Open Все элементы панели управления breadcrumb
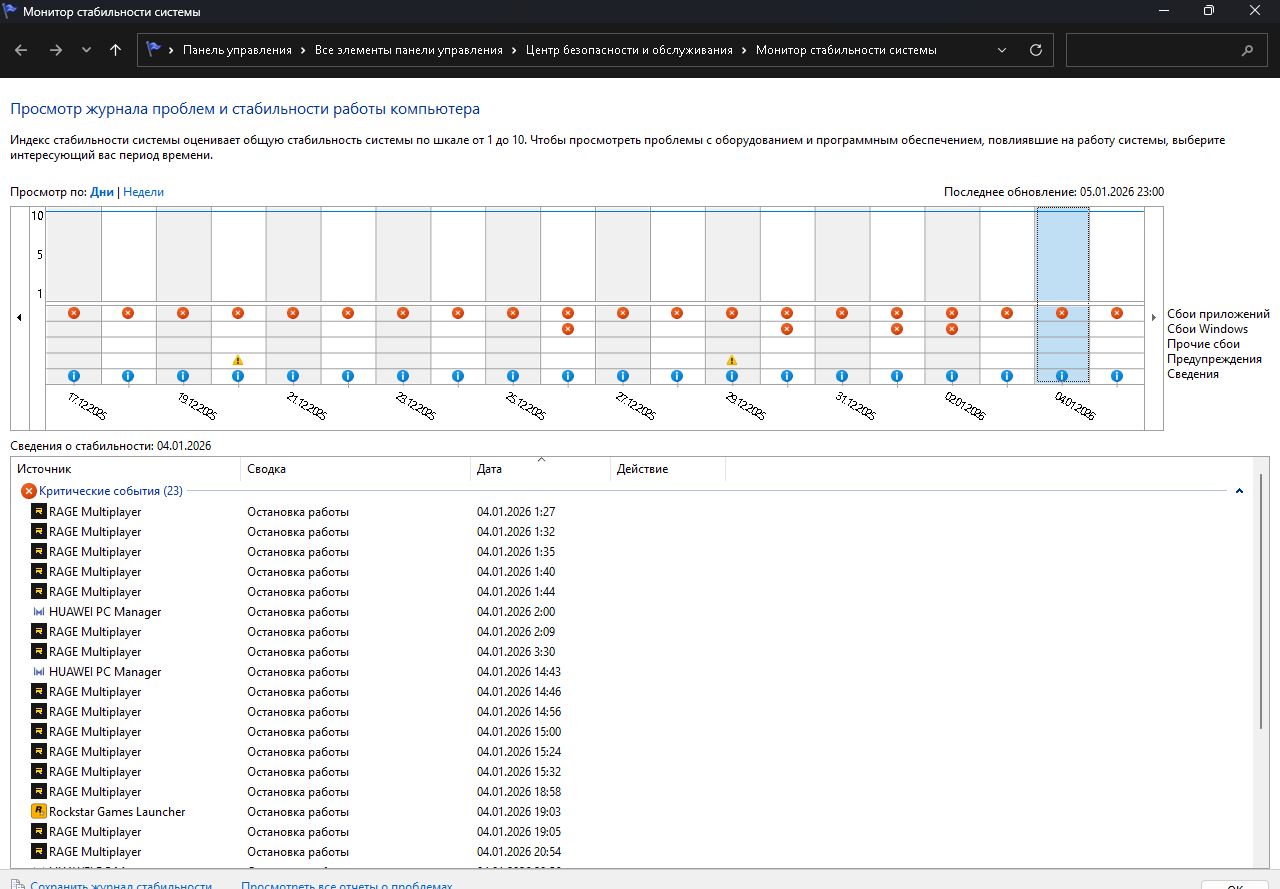The height and width of the screenshot is (889, 1280). pyautogui.click(x=409, y=50)
